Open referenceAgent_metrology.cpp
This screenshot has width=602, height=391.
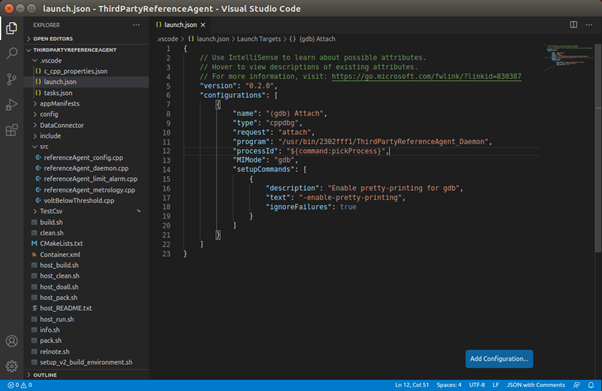coord(86,190)
